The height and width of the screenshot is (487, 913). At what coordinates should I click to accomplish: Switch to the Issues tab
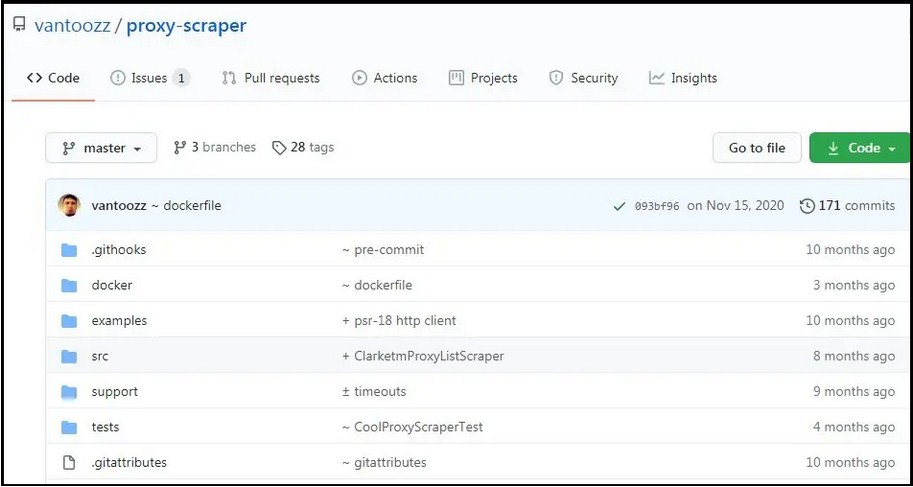[150, 78]
